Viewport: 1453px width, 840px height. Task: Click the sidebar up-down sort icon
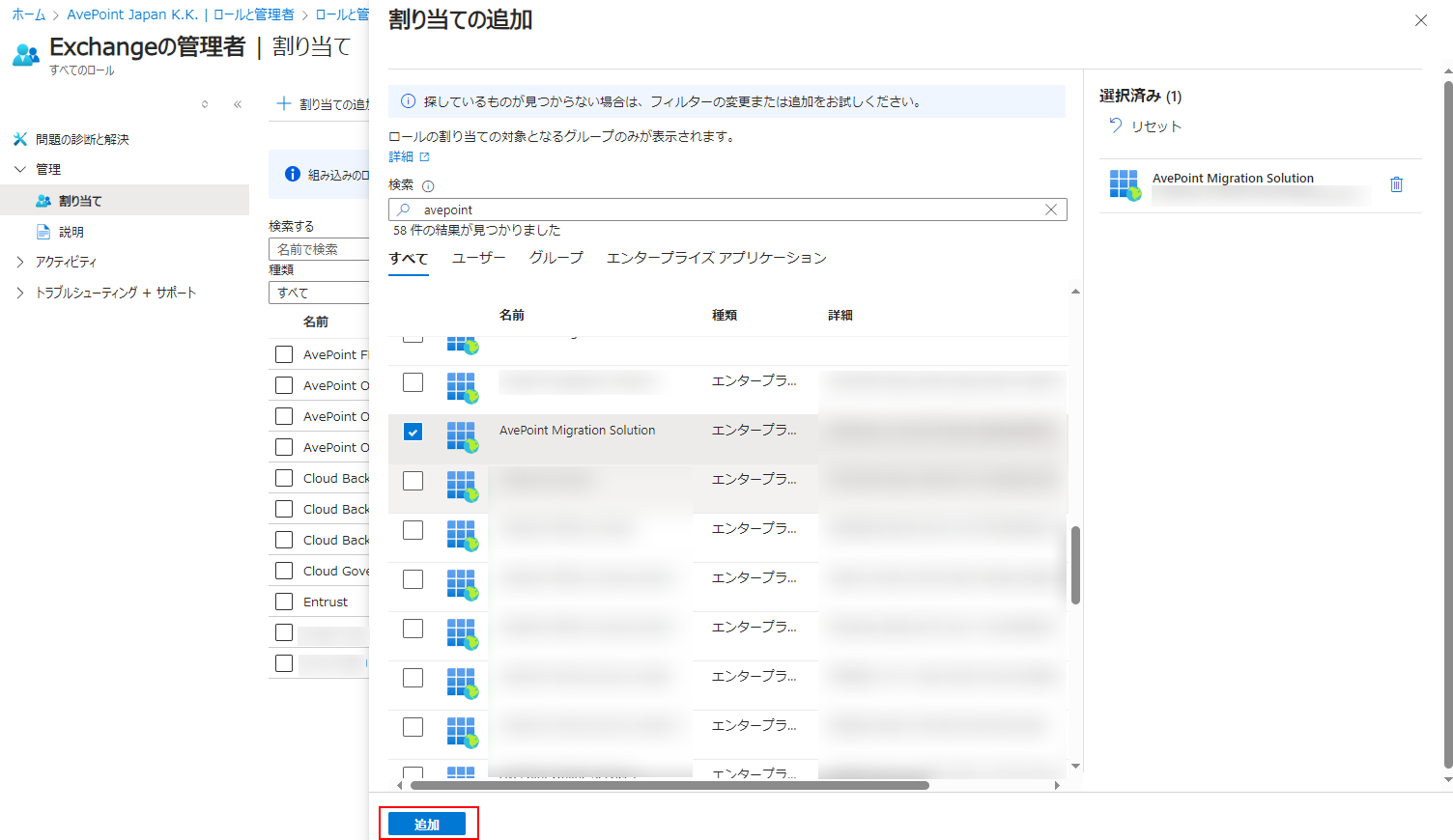[205, 104]
